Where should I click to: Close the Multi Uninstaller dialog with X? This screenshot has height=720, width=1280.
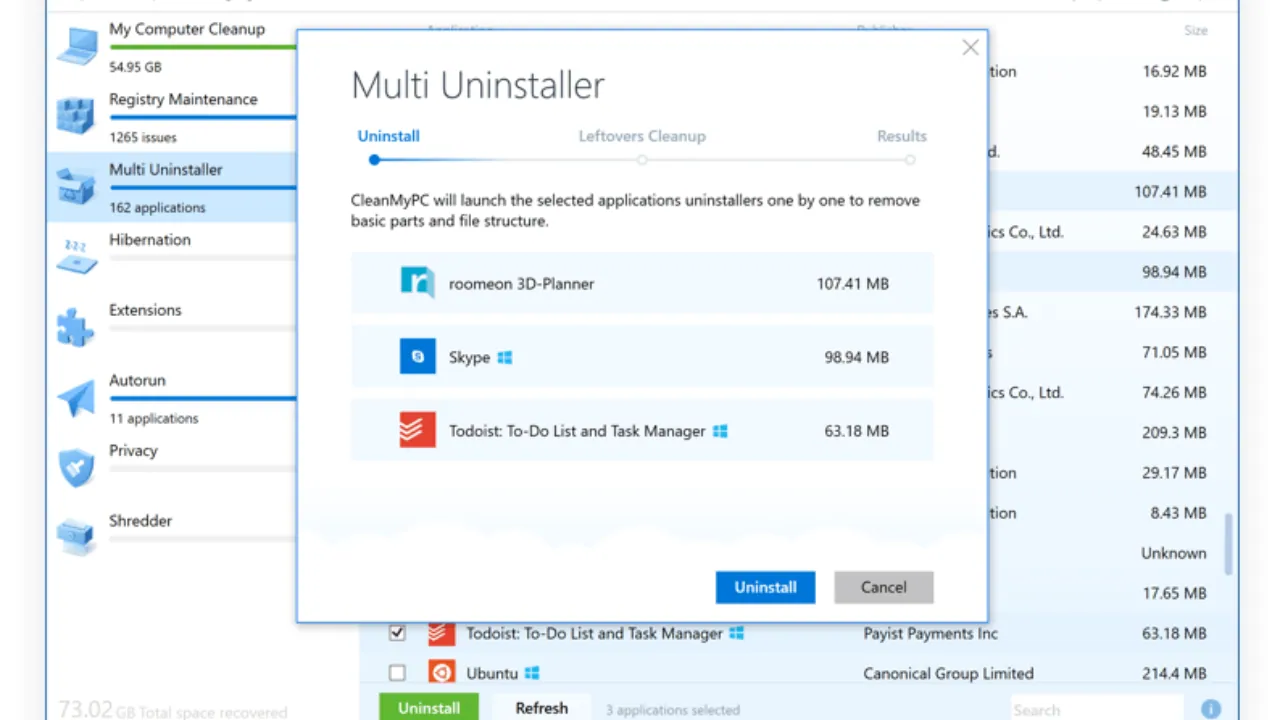pyautogui.click(x=970, y=48)
